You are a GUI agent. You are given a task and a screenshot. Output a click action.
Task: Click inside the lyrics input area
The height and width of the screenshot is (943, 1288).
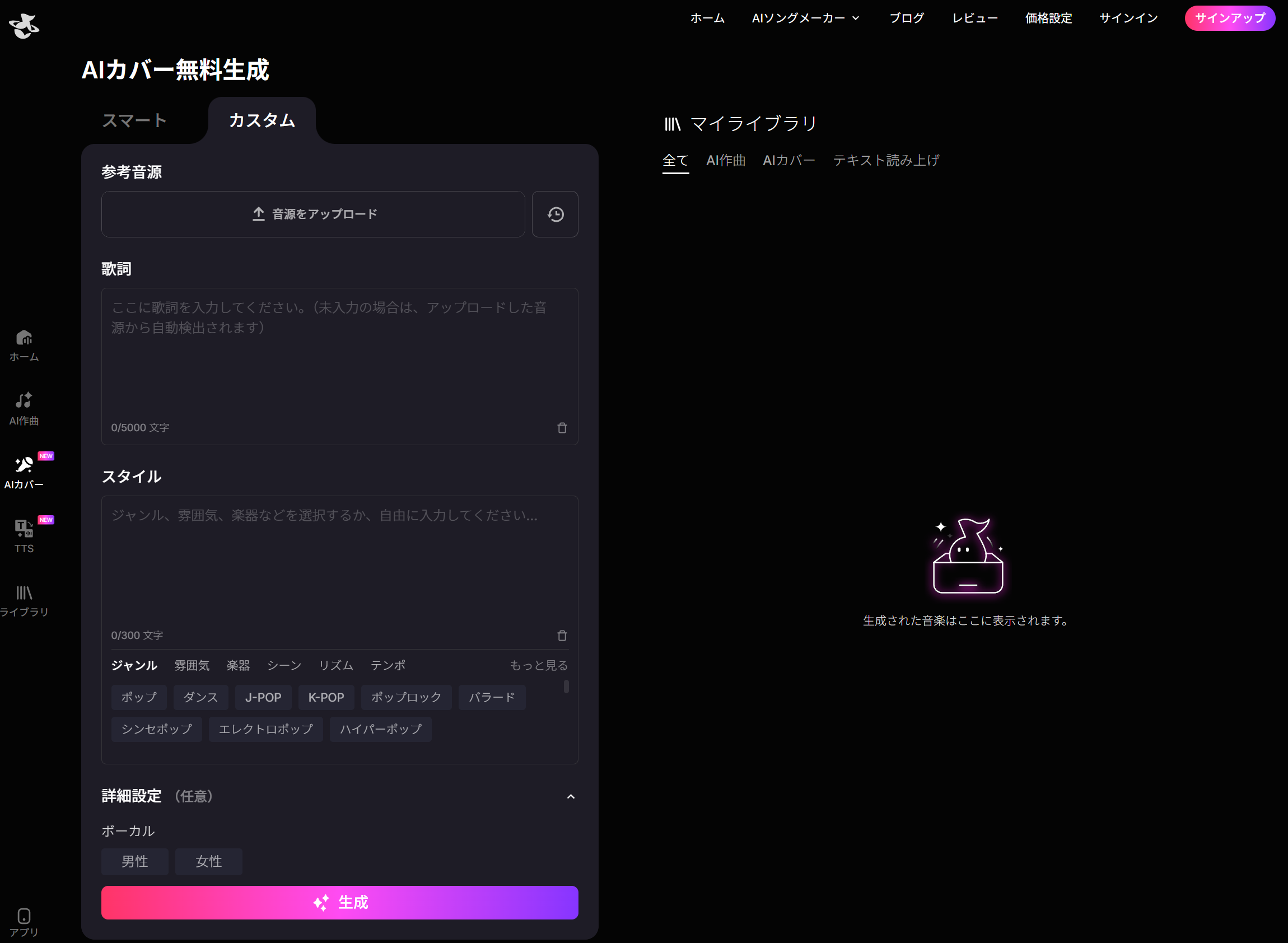[x=339, y=354]
